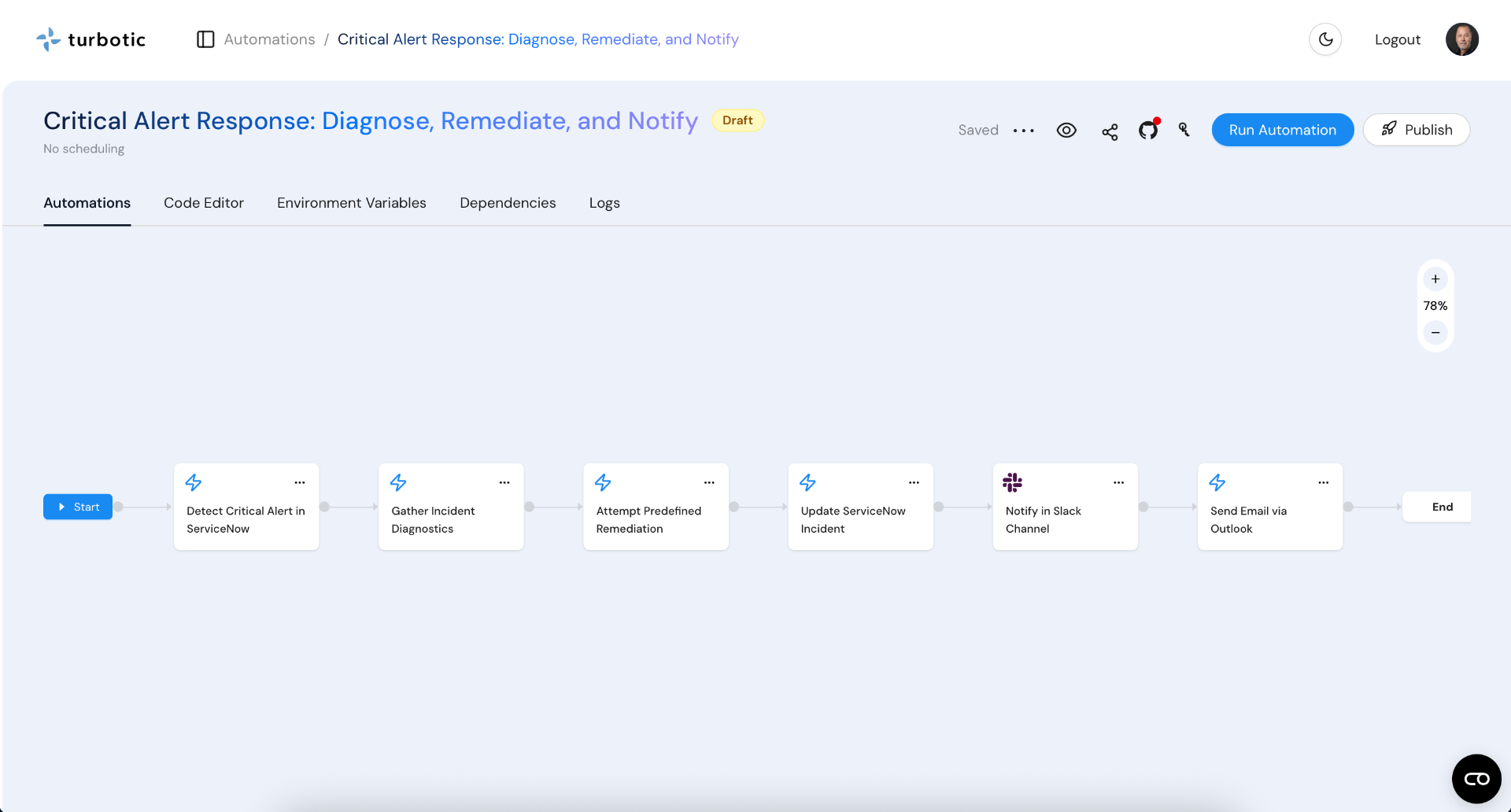Select the Automations tab
This screenshot has height=812, width=1511.
tap(87, 203)
